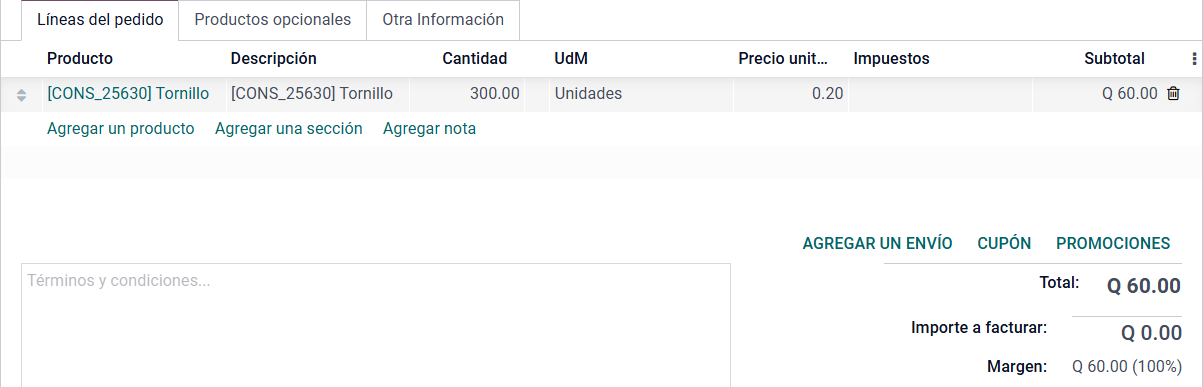This screenshot has height=387, width=1203.
Task: Open the [CONS_25630] Tornillo product link
Action: point(128,94)
